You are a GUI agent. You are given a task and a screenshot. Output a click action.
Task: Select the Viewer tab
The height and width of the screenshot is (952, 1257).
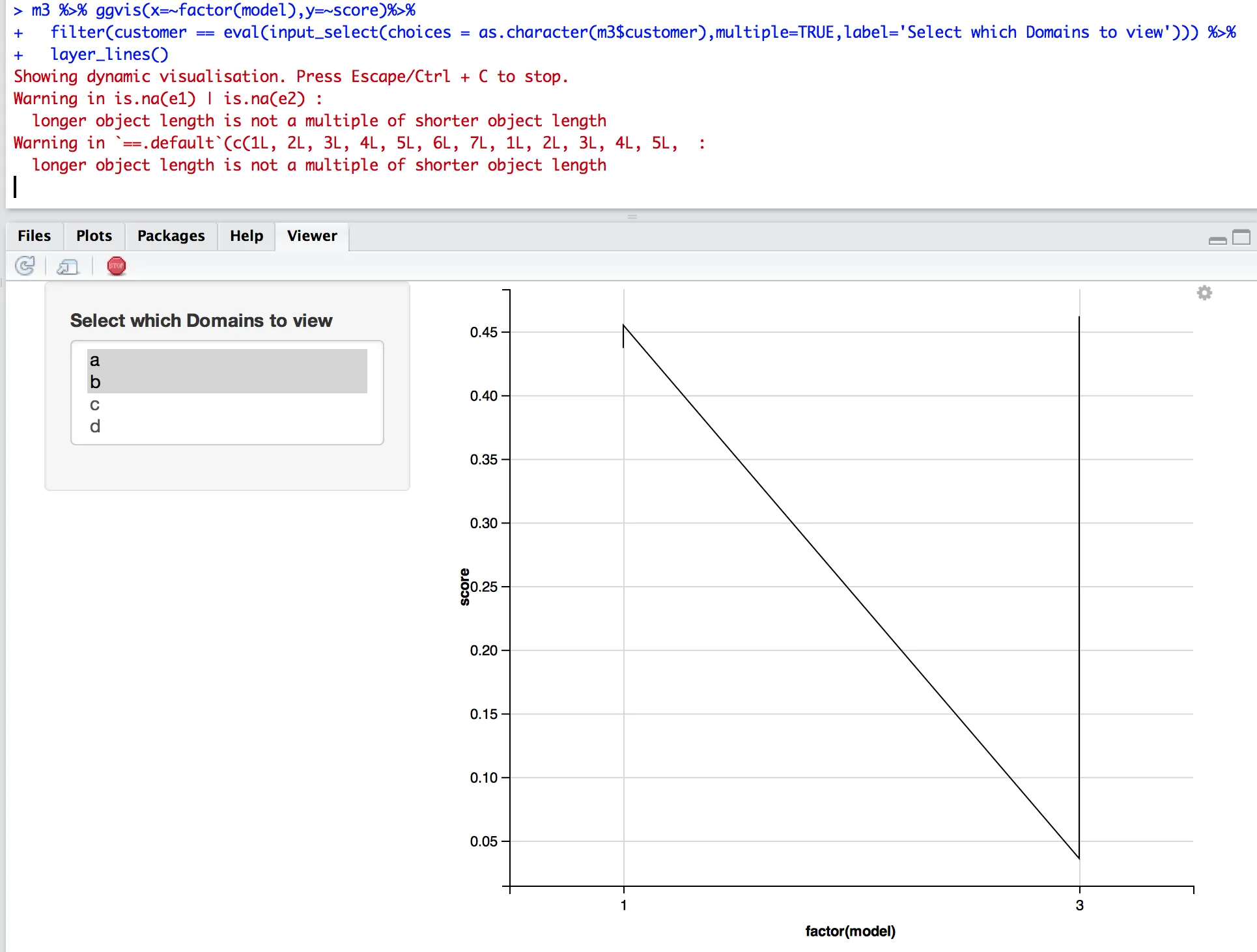pyautogui.click(x=312, y=236)
